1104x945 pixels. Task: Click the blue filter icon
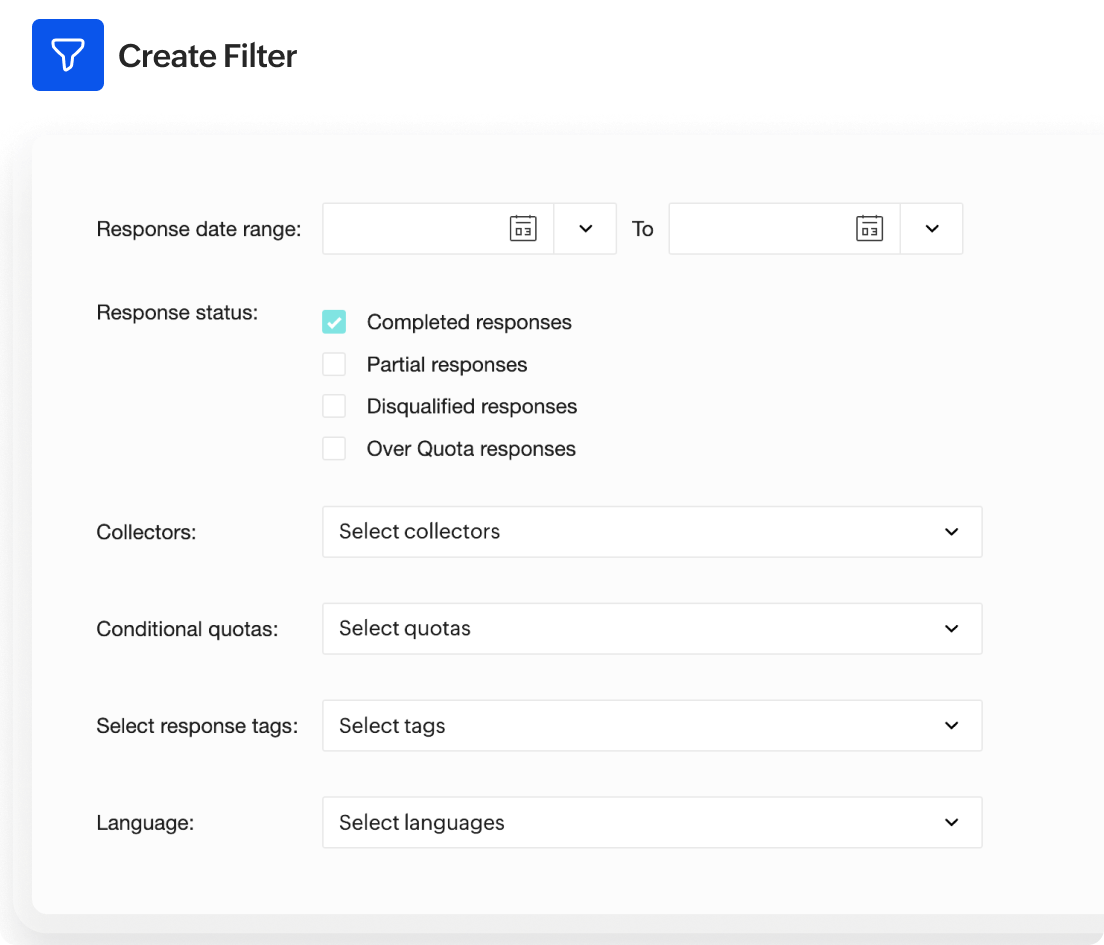67,55
